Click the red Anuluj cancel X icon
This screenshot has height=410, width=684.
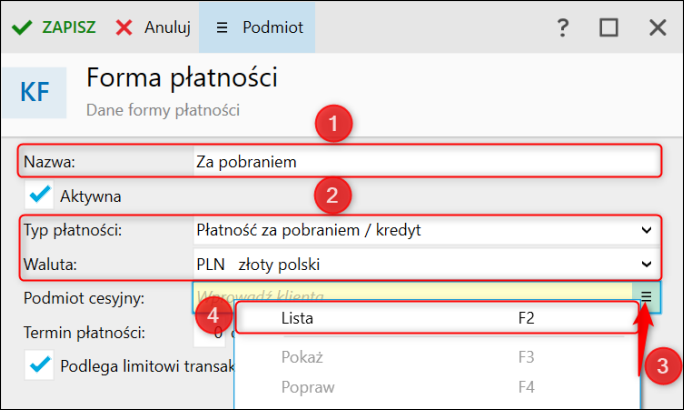[125, 27]
